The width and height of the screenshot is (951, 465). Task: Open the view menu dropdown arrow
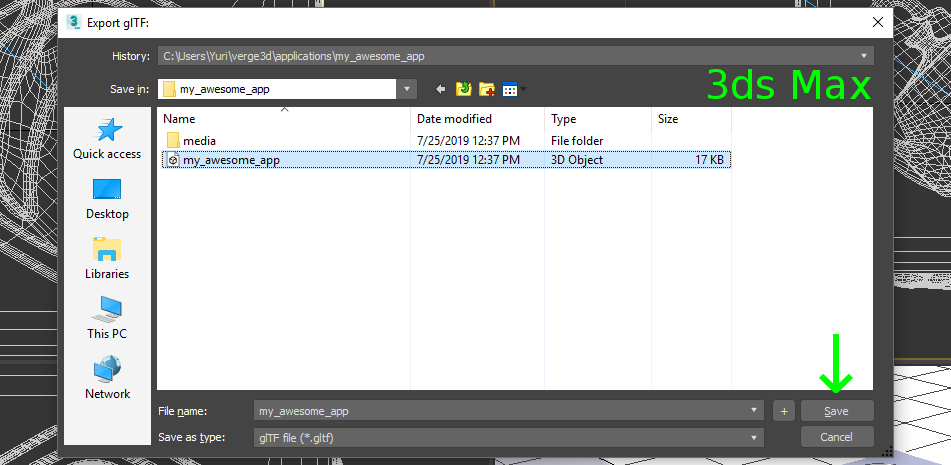point(523,90)
